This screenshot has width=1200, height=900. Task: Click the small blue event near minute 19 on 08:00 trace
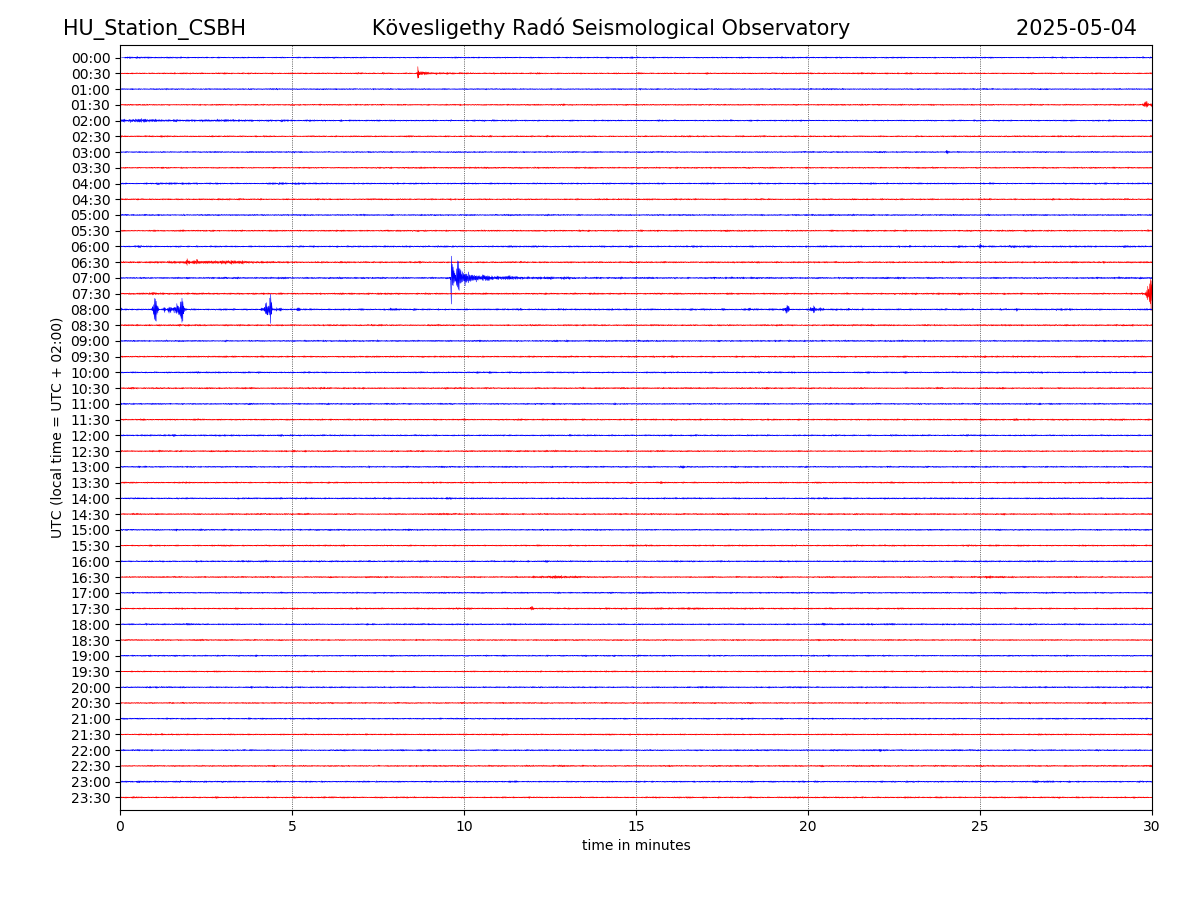787,309
